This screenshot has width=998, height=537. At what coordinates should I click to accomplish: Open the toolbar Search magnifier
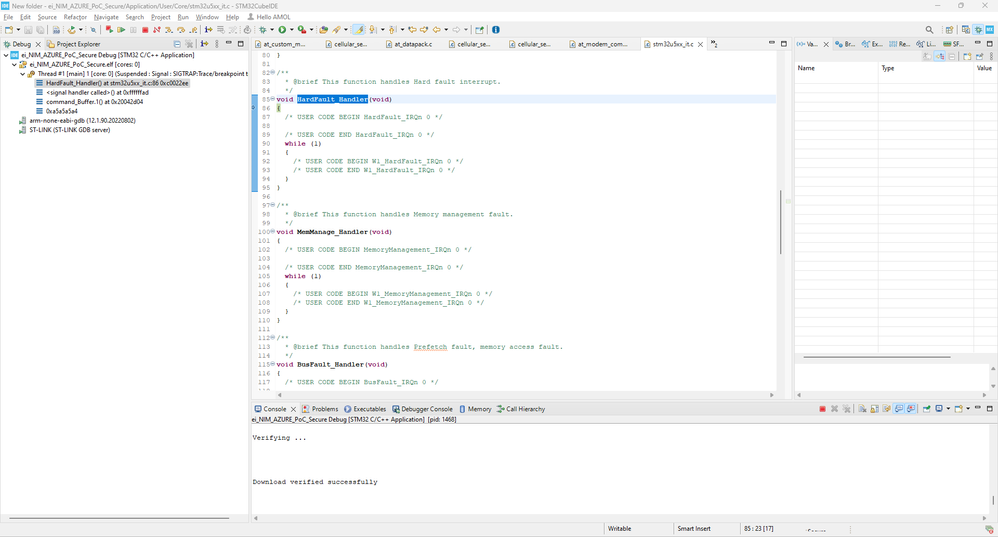(929, 29)
